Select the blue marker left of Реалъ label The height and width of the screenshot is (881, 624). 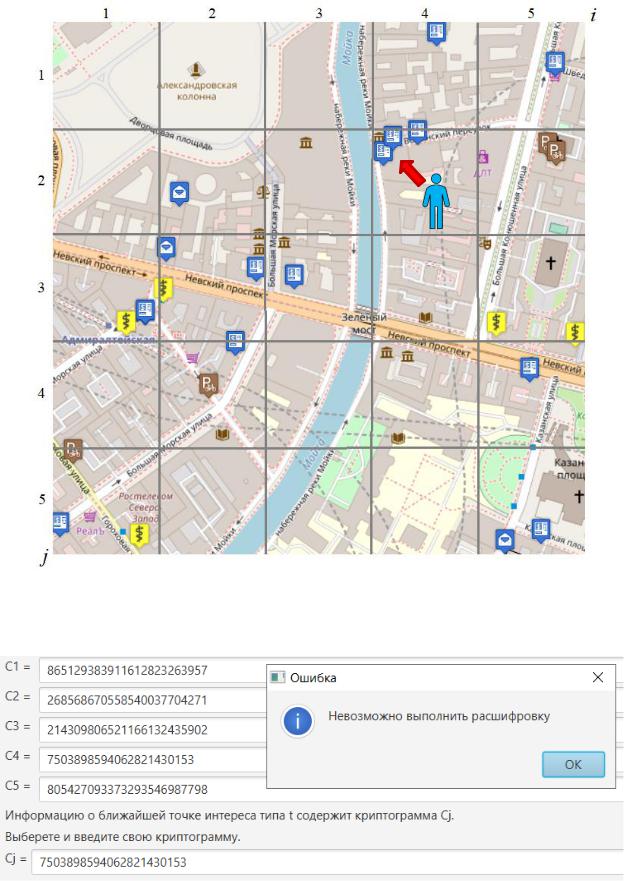[x=61, y=523]
